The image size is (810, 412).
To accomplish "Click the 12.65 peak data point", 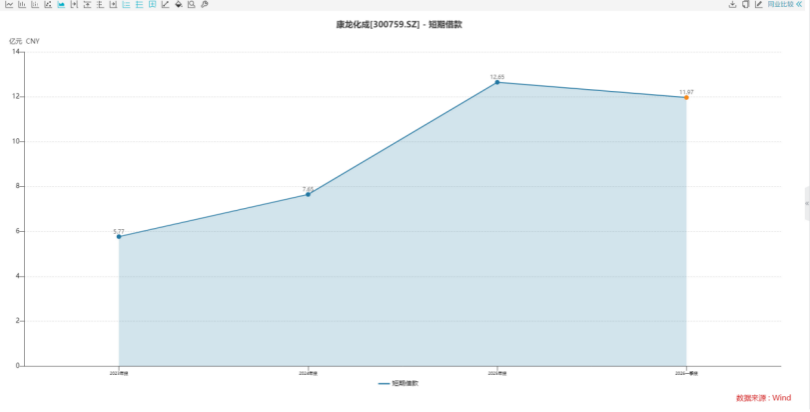I will (497, 82).
